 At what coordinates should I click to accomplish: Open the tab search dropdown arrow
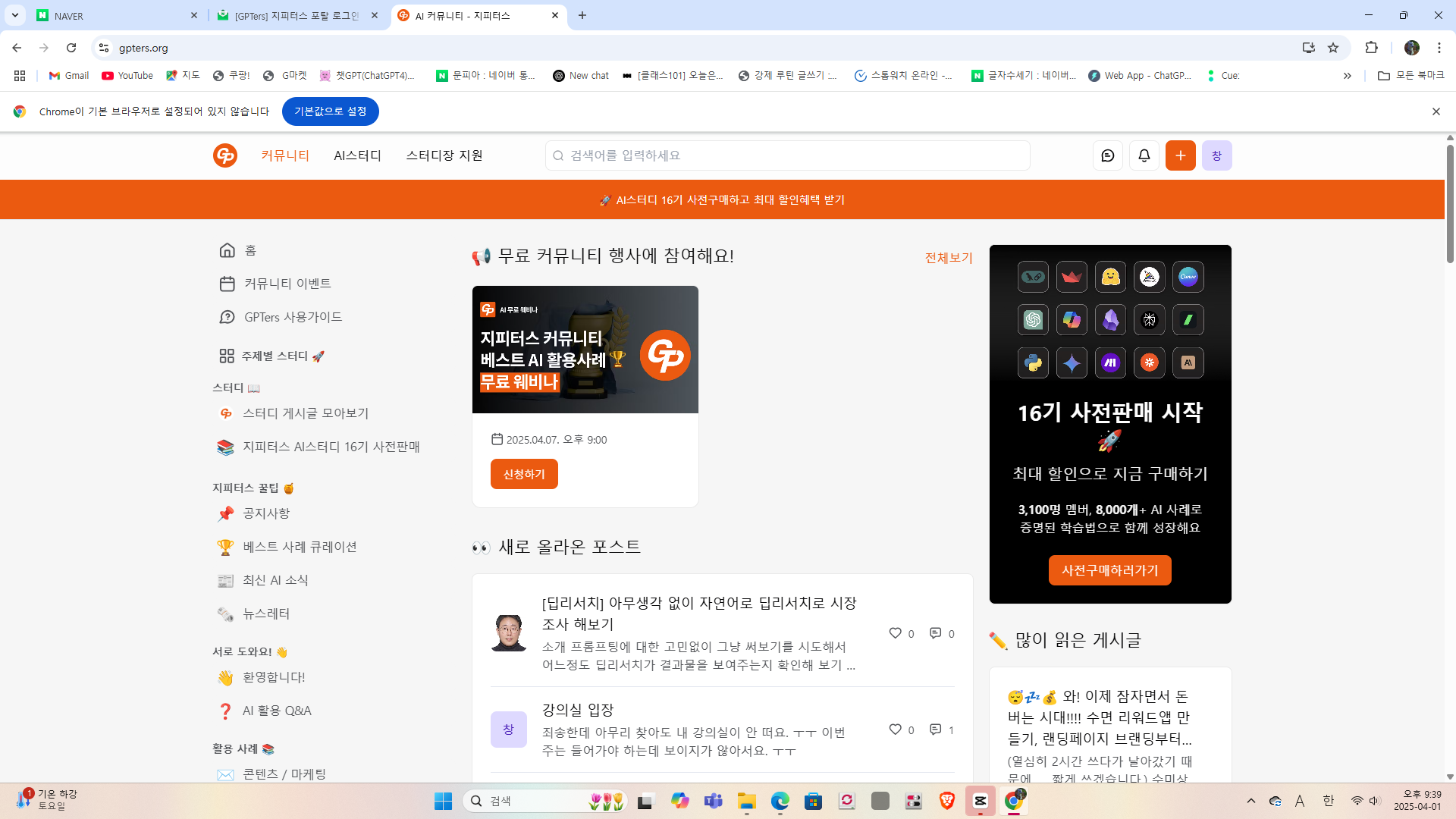click(x=14, y=15)
